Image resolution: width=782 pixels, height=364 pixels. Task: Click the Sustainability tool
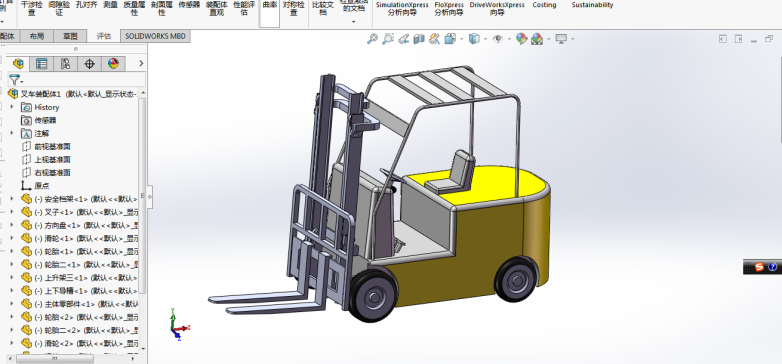592,5
